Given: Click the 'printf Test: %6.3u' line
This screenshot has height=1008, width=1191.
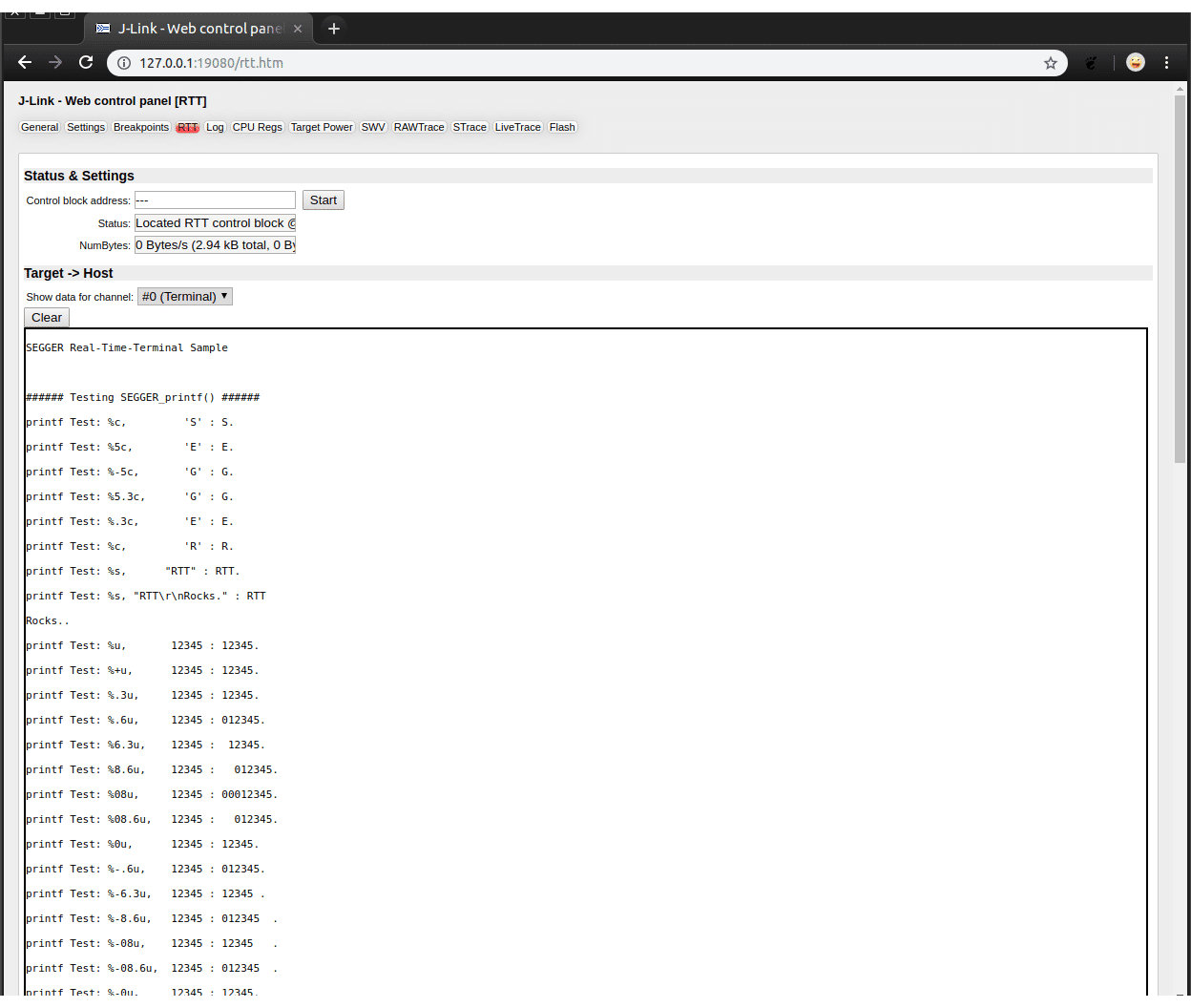Looking at the screenshot, I should tap(145, 745).
